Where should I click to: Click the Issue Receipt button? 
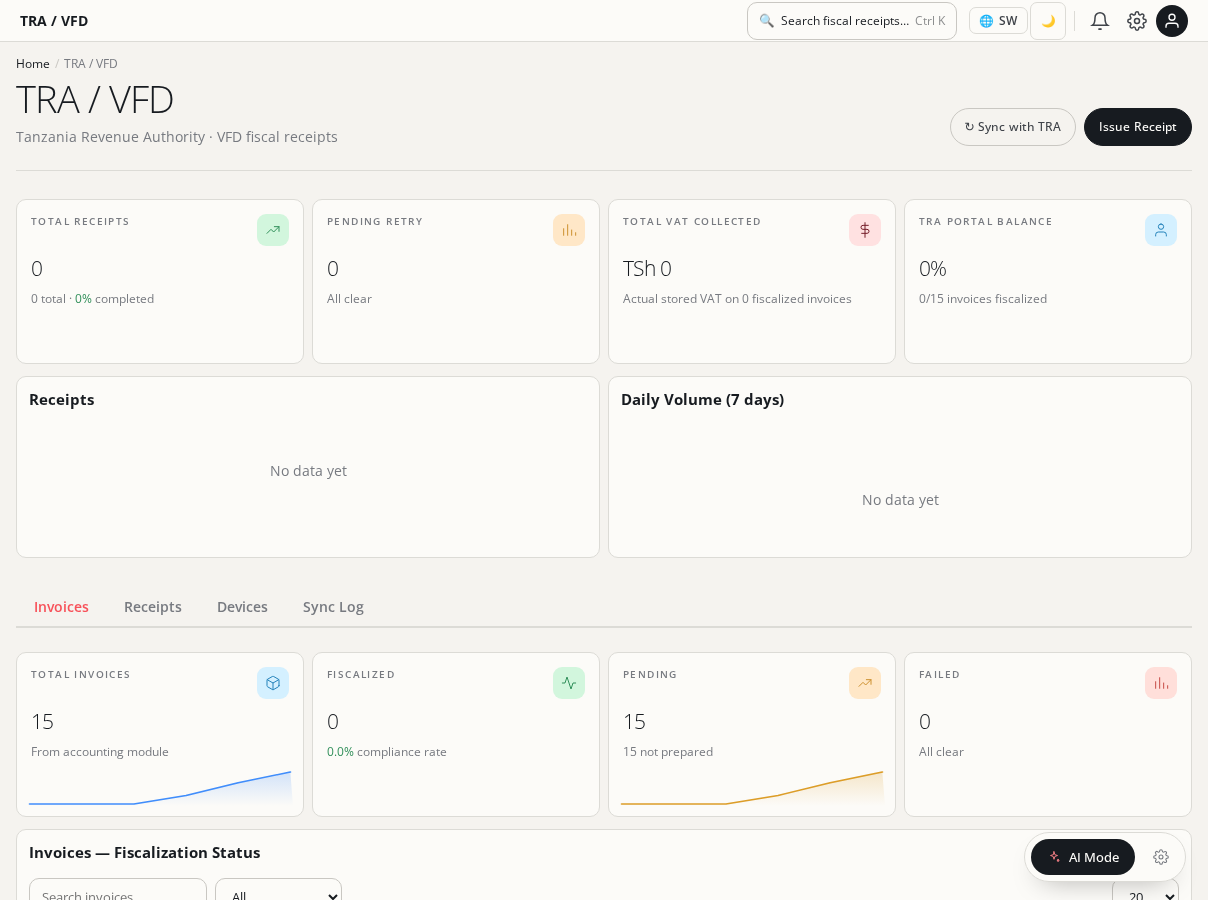pyautogui.click(x=1138, y=127)
